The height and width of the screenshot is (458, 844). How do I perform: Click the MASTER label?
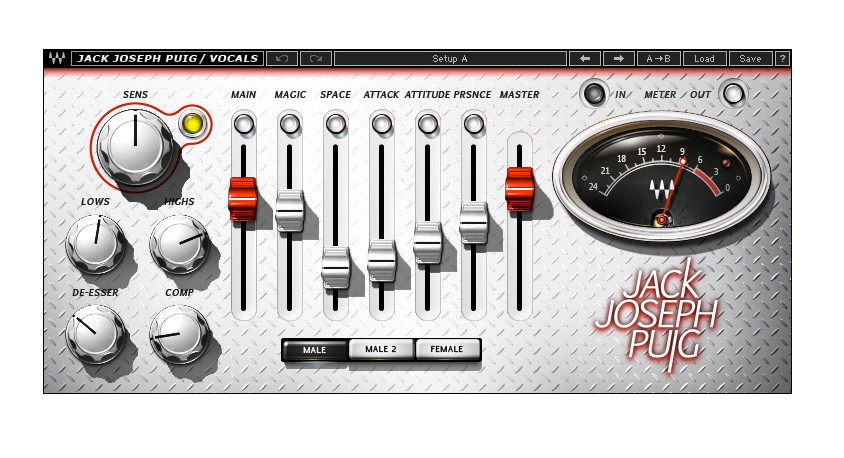point(519,94)
